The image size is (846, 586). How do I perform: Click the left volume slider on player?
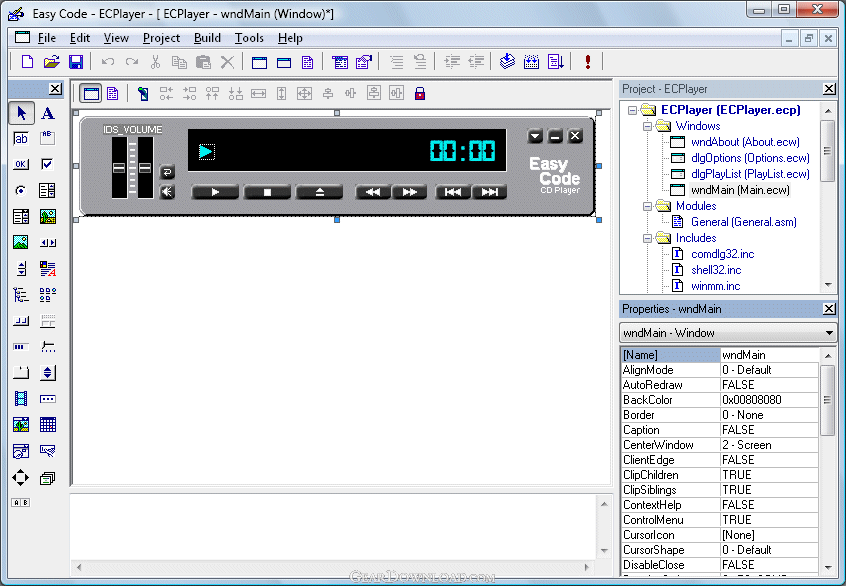(119, 167)
